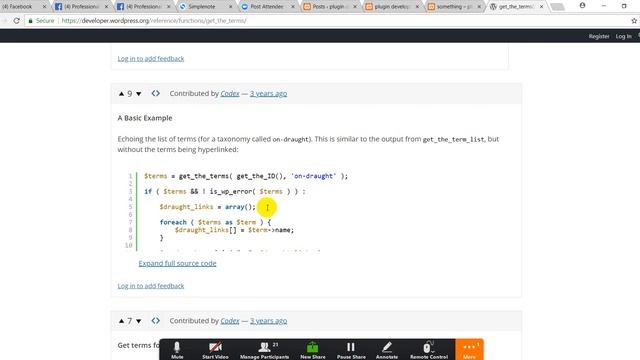Open Manage Participants panel

pyautogui.click(x=264, y=350)
